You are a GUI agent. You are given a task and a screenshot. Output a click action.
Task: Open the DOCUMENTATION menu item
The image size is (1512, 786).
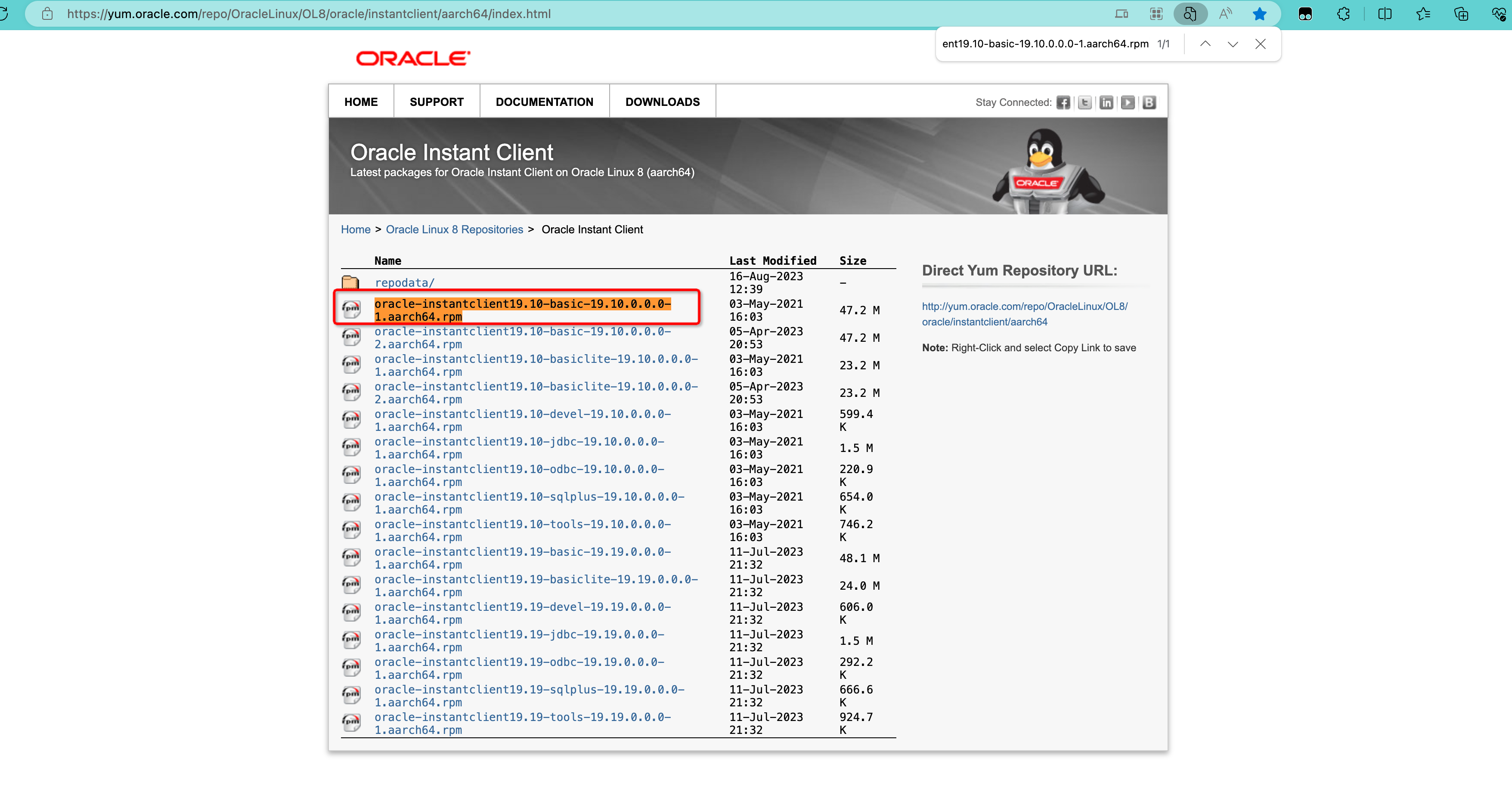coord(544,102)
